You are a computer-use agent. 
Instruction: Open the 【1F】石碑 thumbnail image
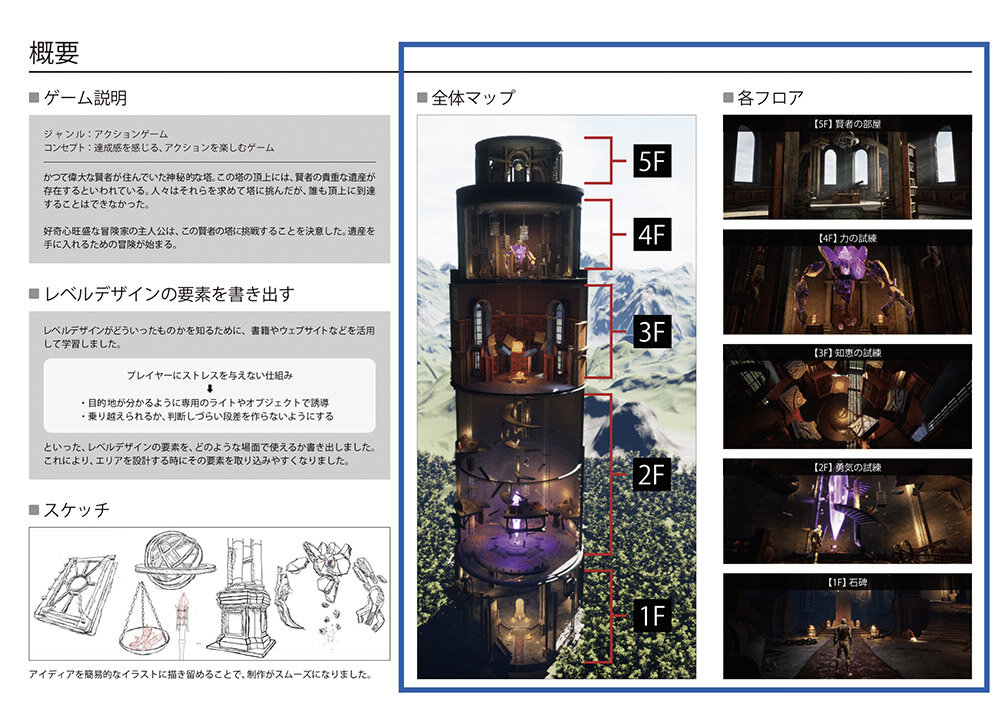pos(846,625)
